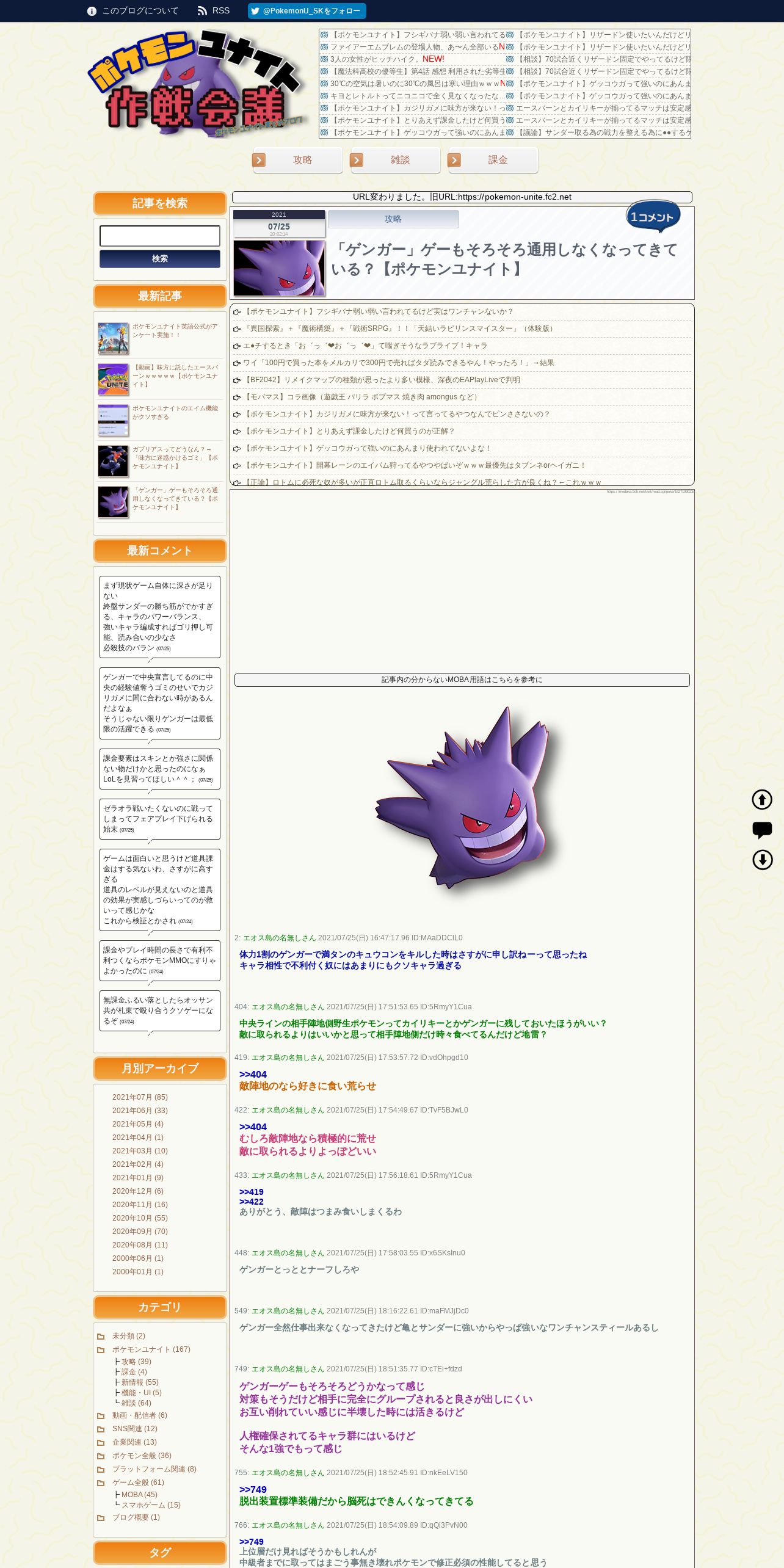The height and width of the screenshot is (1568, 784).
Task: Open subcategory スマホゲーム (15)
Action: tap(151, 1505)
